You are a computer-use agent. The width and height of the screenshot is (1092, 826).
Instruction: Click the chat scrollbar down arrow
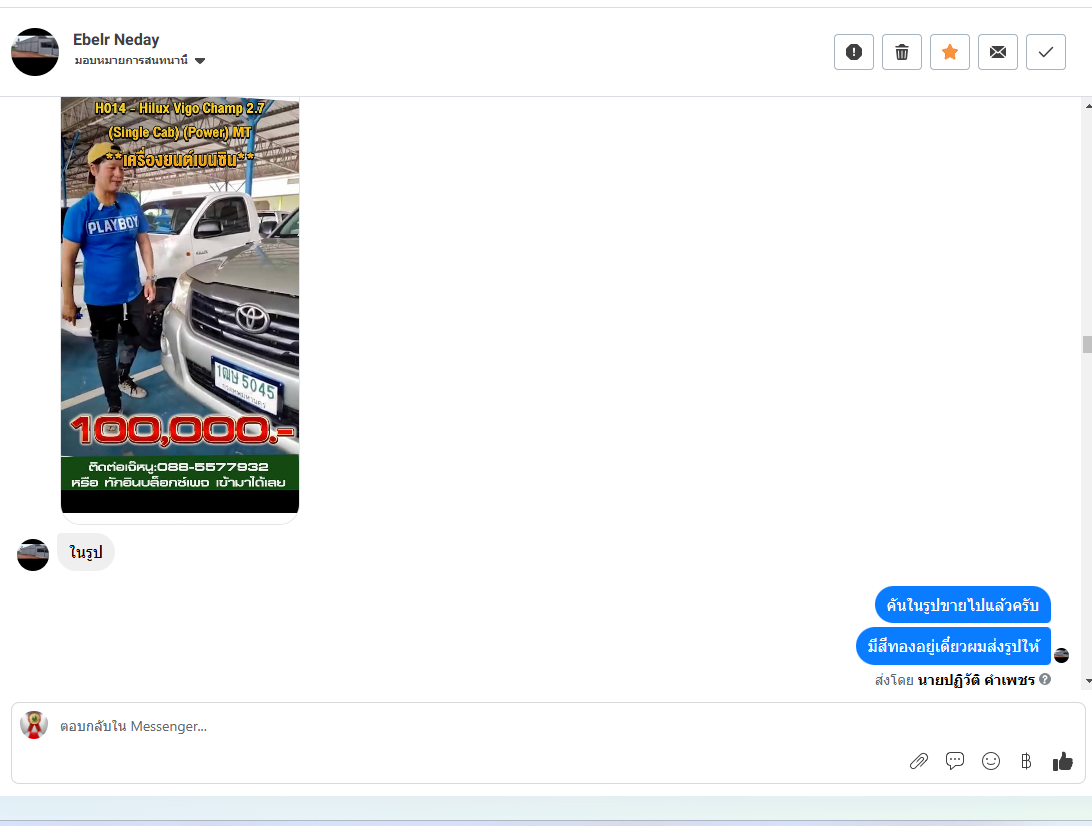pyautogui.click(x=1087, y=681)
